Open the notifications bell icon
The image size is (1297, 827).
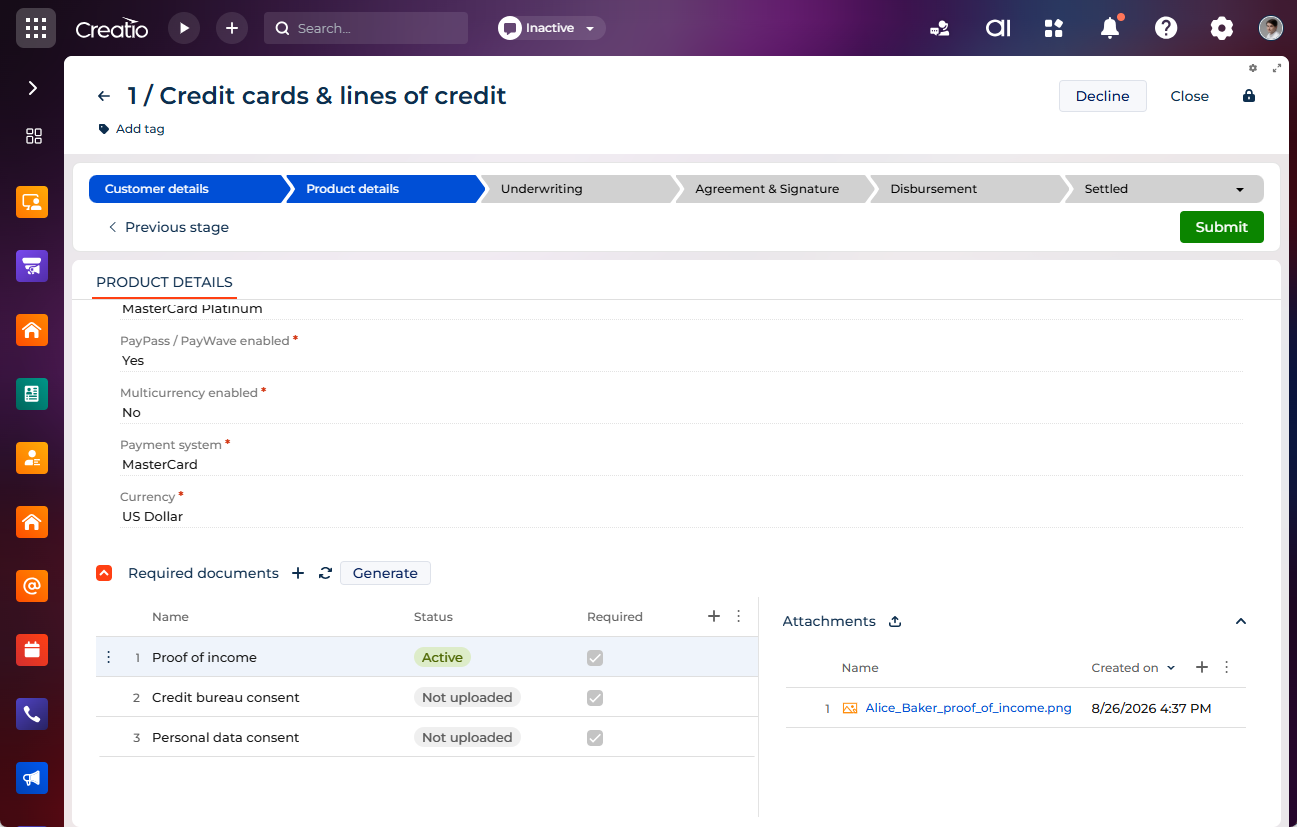click(1110, 28)
